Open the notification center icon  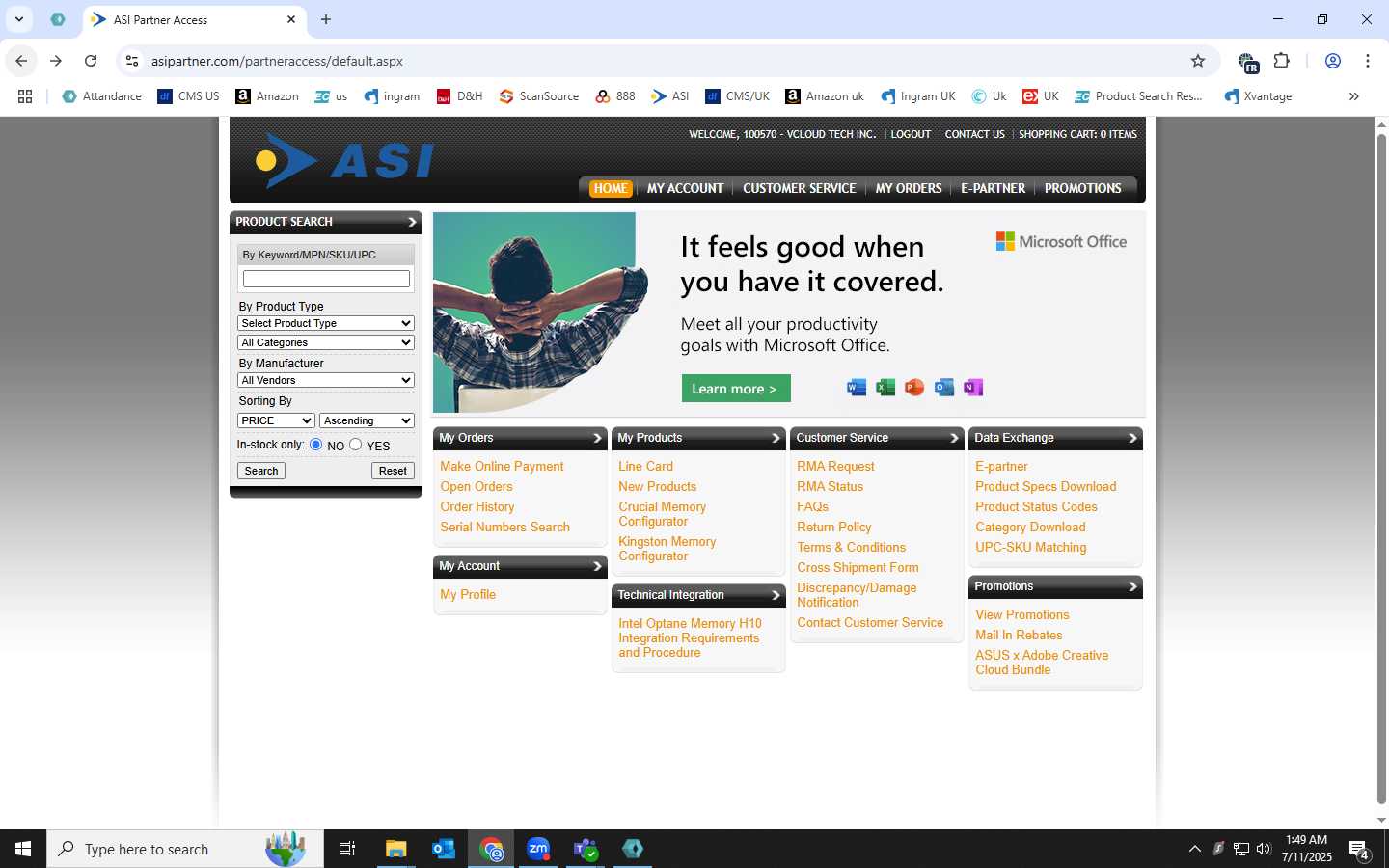tap(1359, 850)
